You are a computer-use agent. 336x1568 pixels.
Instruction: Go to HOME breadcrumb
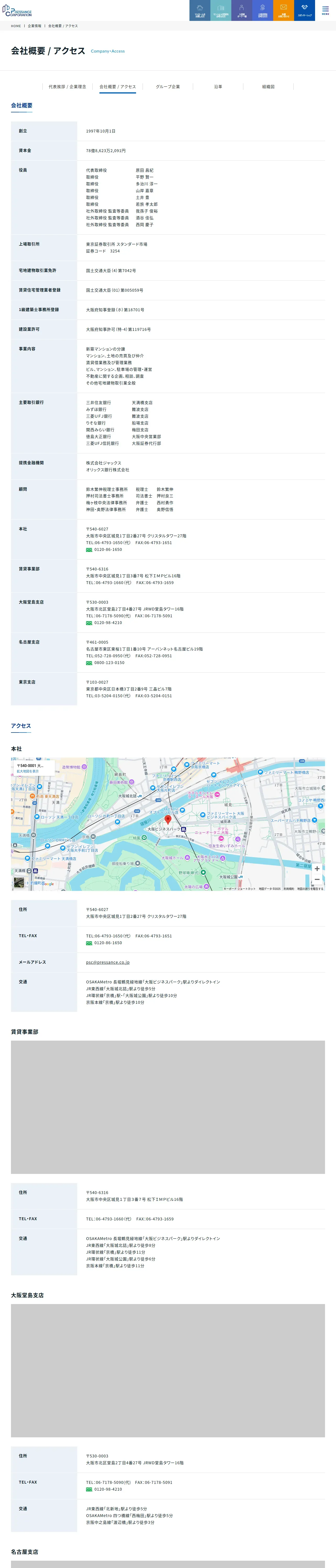[16, 26]
